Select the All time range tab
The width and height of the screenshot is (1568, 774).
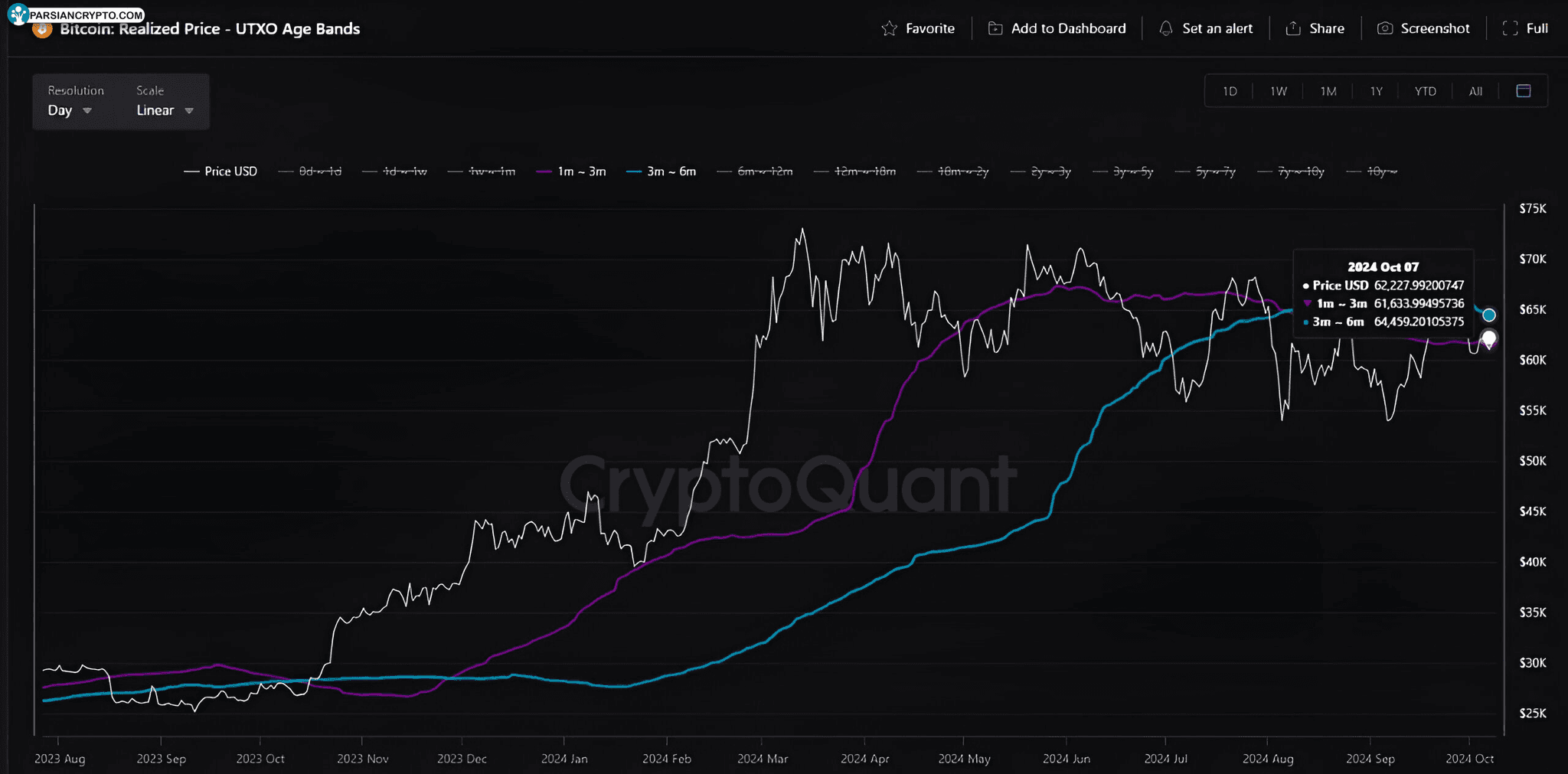[x=1475, y=91]
